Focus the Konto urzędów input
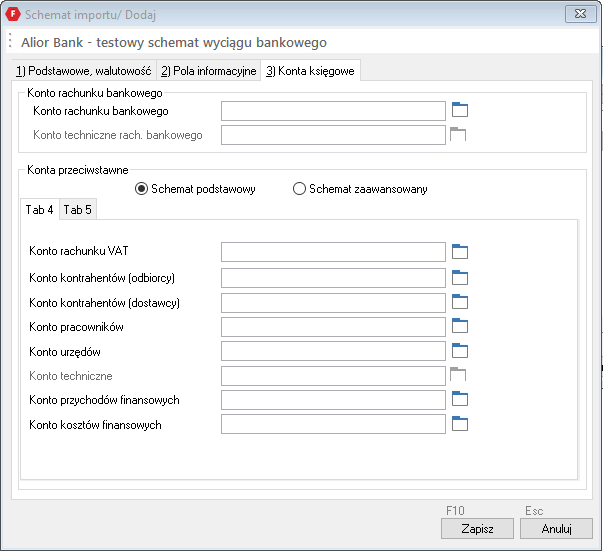This screenshot has height=551, width=603. point(333,351)
